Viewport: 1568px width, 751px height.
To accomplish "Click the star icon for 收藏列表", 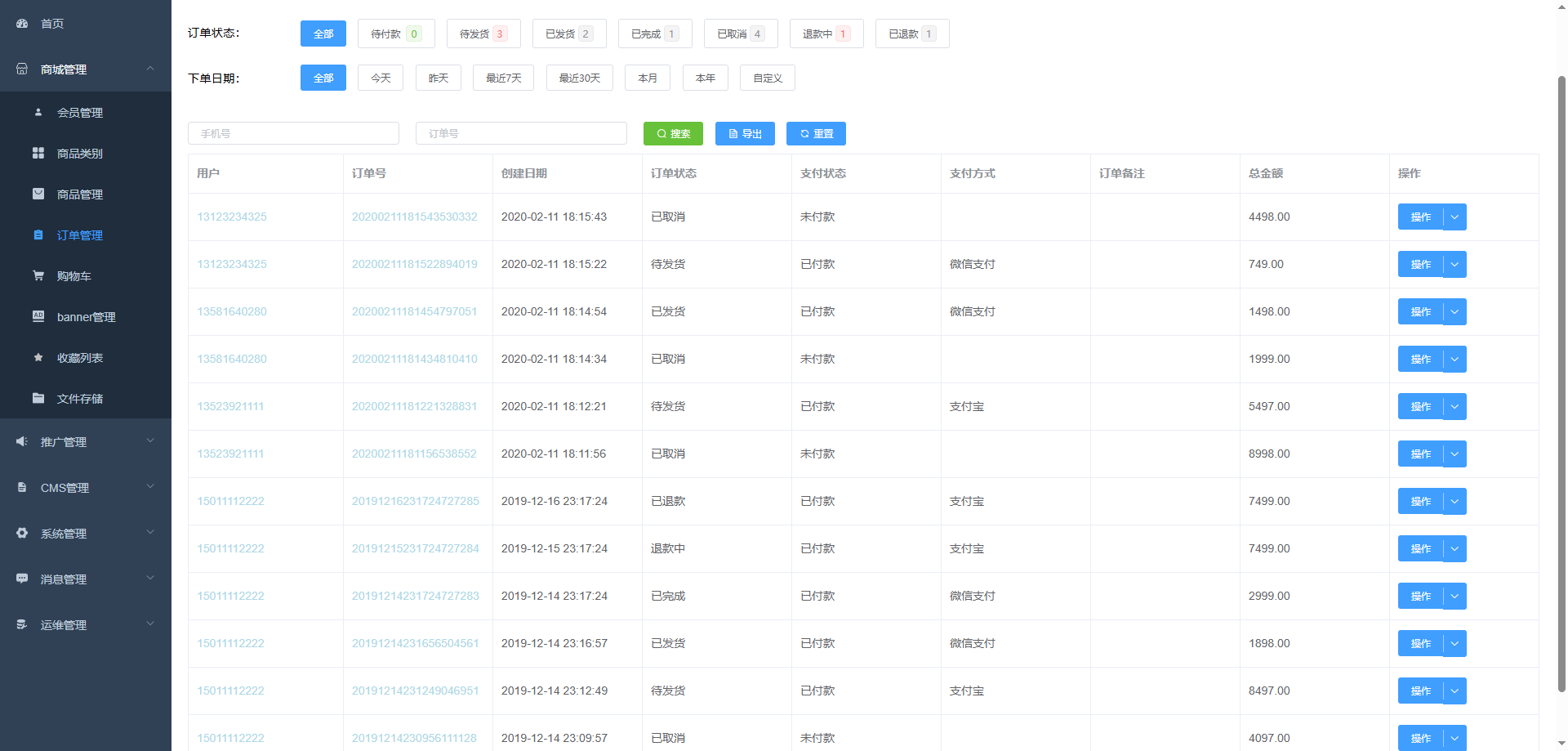I will click(x=38, y=358).
